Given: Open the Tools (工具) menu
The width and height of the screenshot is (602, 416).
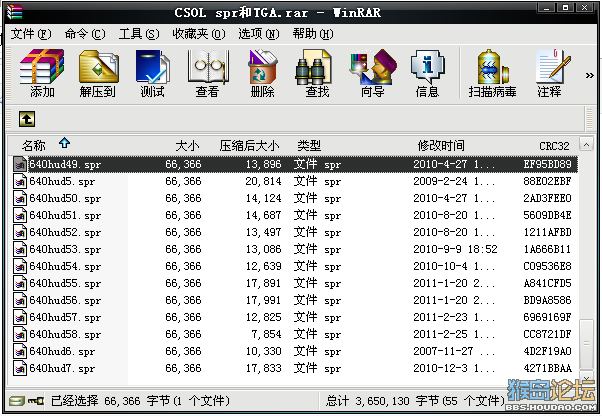Looking at the screenshot, I should coord(139,34).
